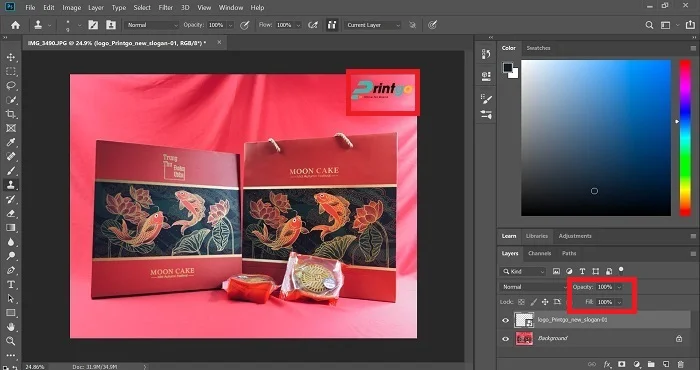Hide the logo_Printgo_new_slogan-01 layer
The height and width of the screenshot is (370, 700).
pyautogui.click(x=505, y=320)
